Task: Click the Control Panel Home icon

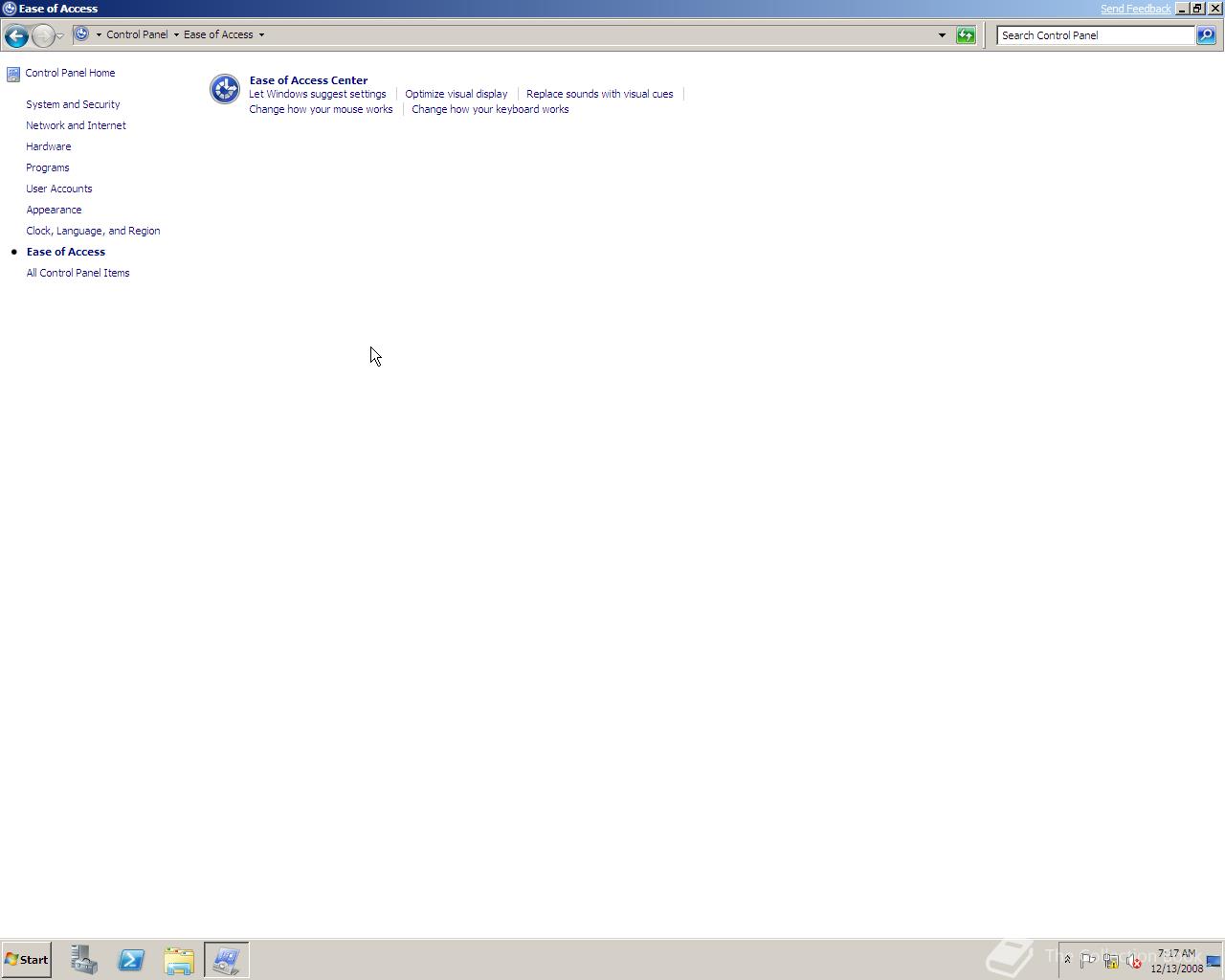Action: point(13,74)
